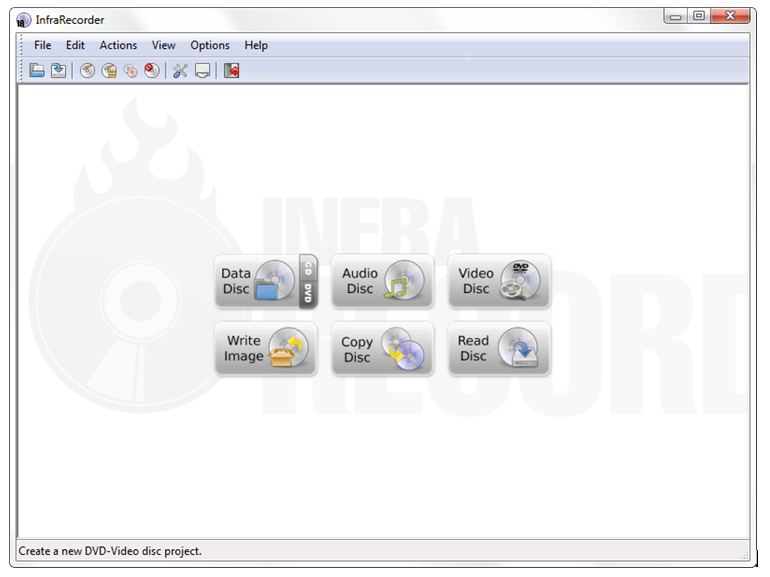Click the Exit red-arrow toolbar icon
Screen dimensions: 770x577
231,71
